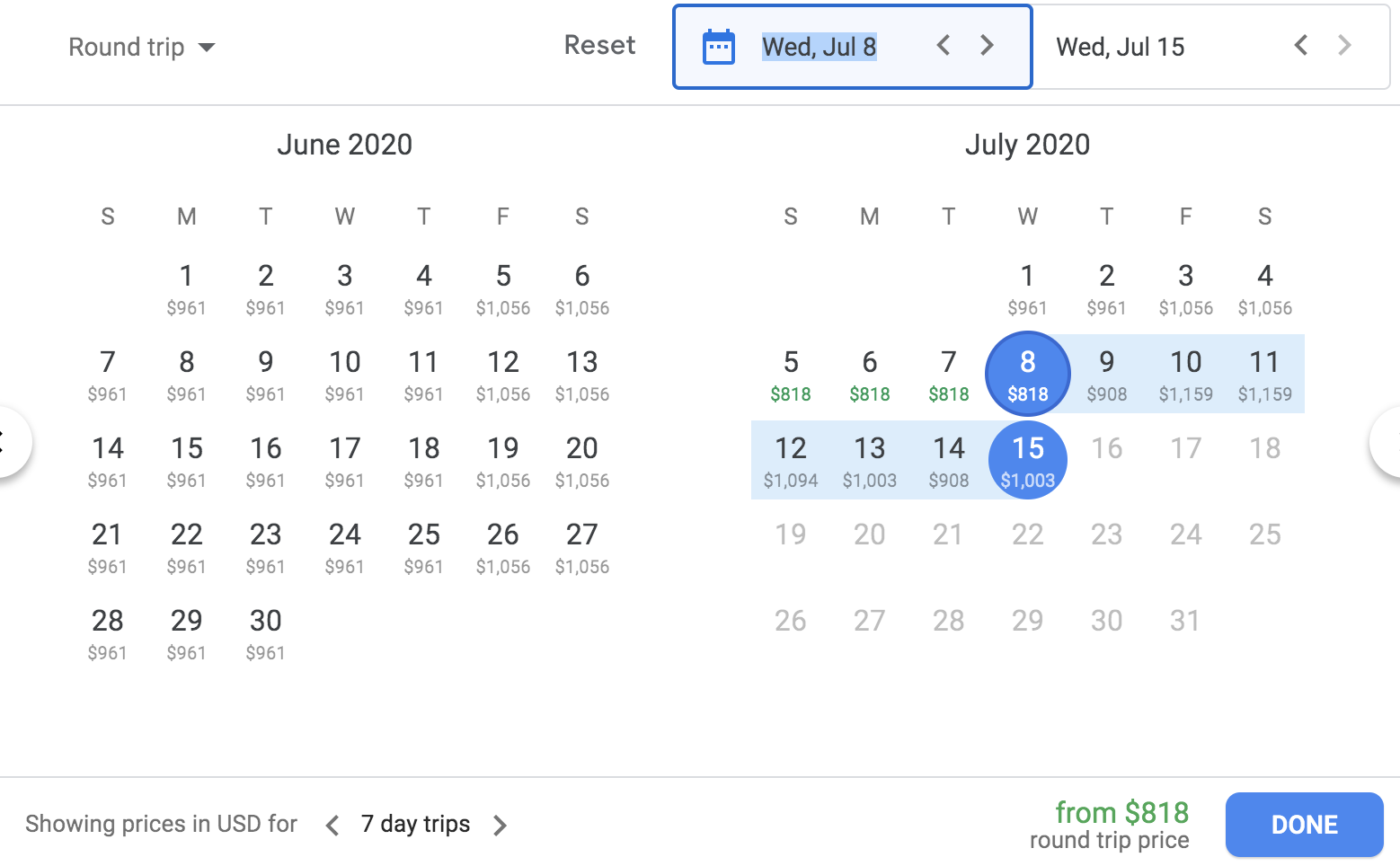The height and width of the screenshot is (866, 1400).
Task: Click the left chevron beside Wed, Jul 15
Action: pos(1300,45)
